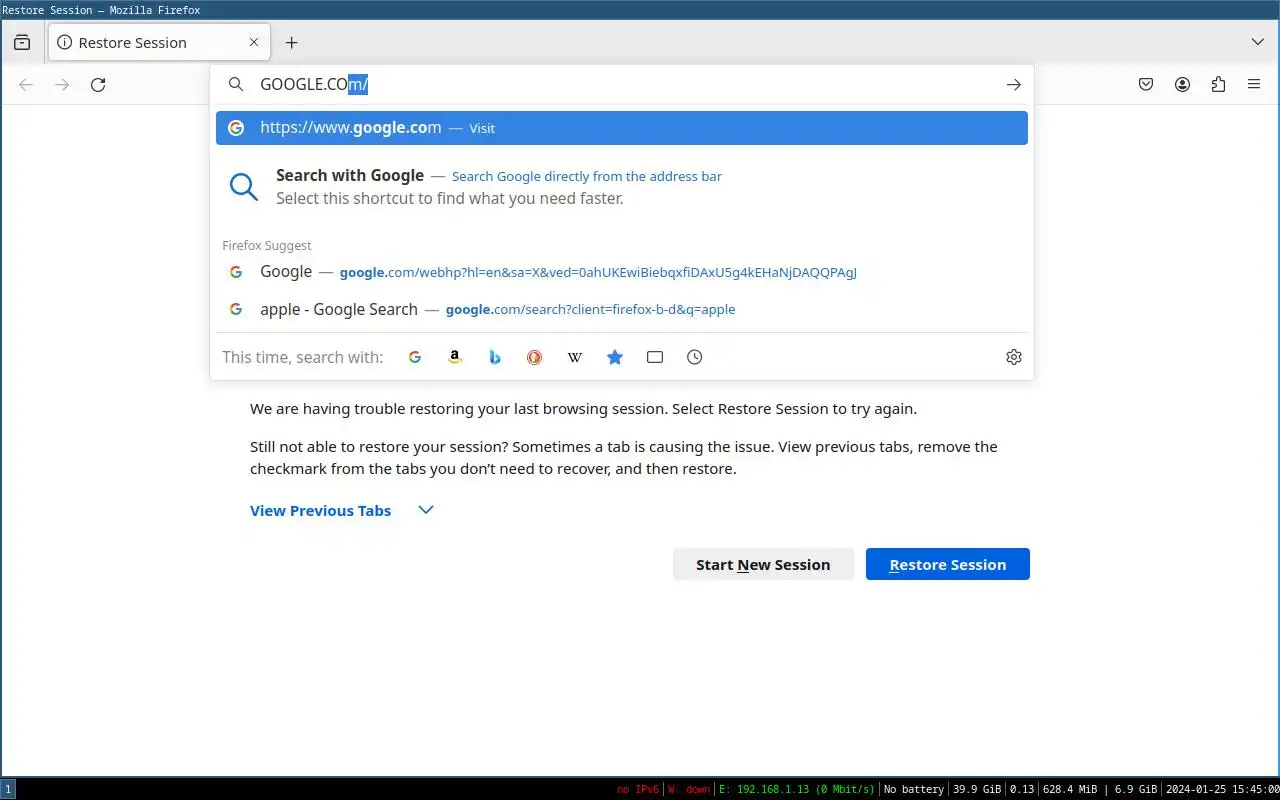Open the list all tabs chevron
The image size is (1280, 800).
pyautogui.click(x=1258, y=42)
